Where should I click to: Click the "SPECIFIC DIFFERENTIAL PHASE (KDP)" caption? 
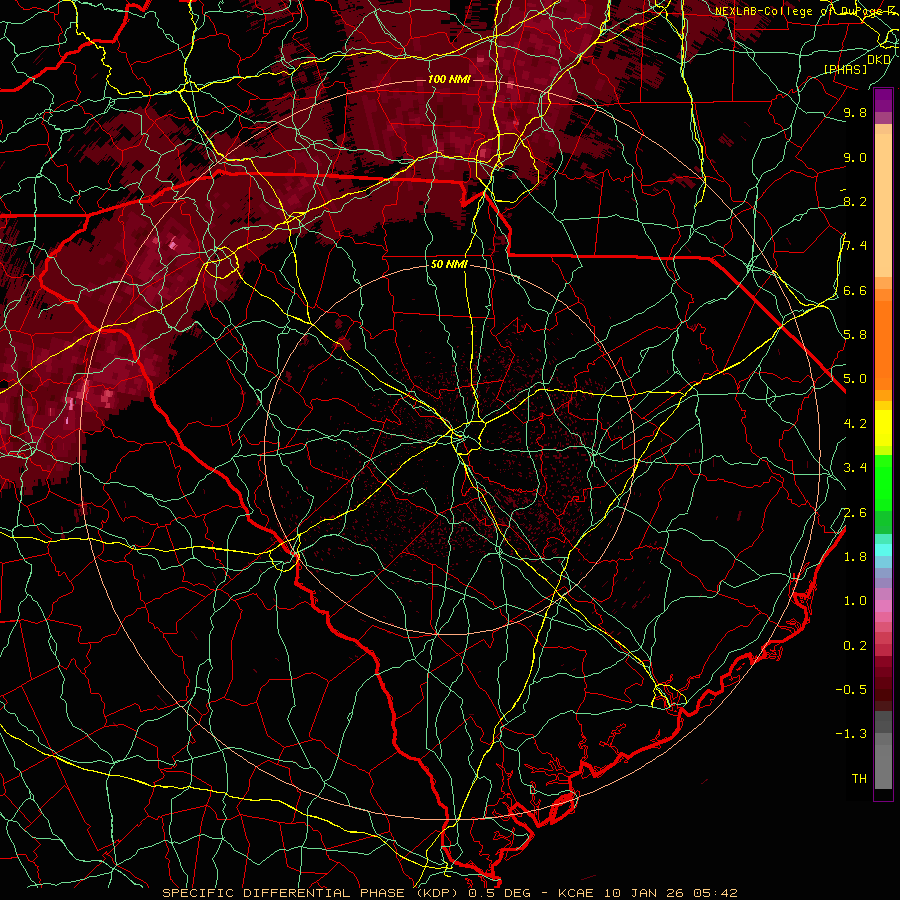click(x=312, y=893)
